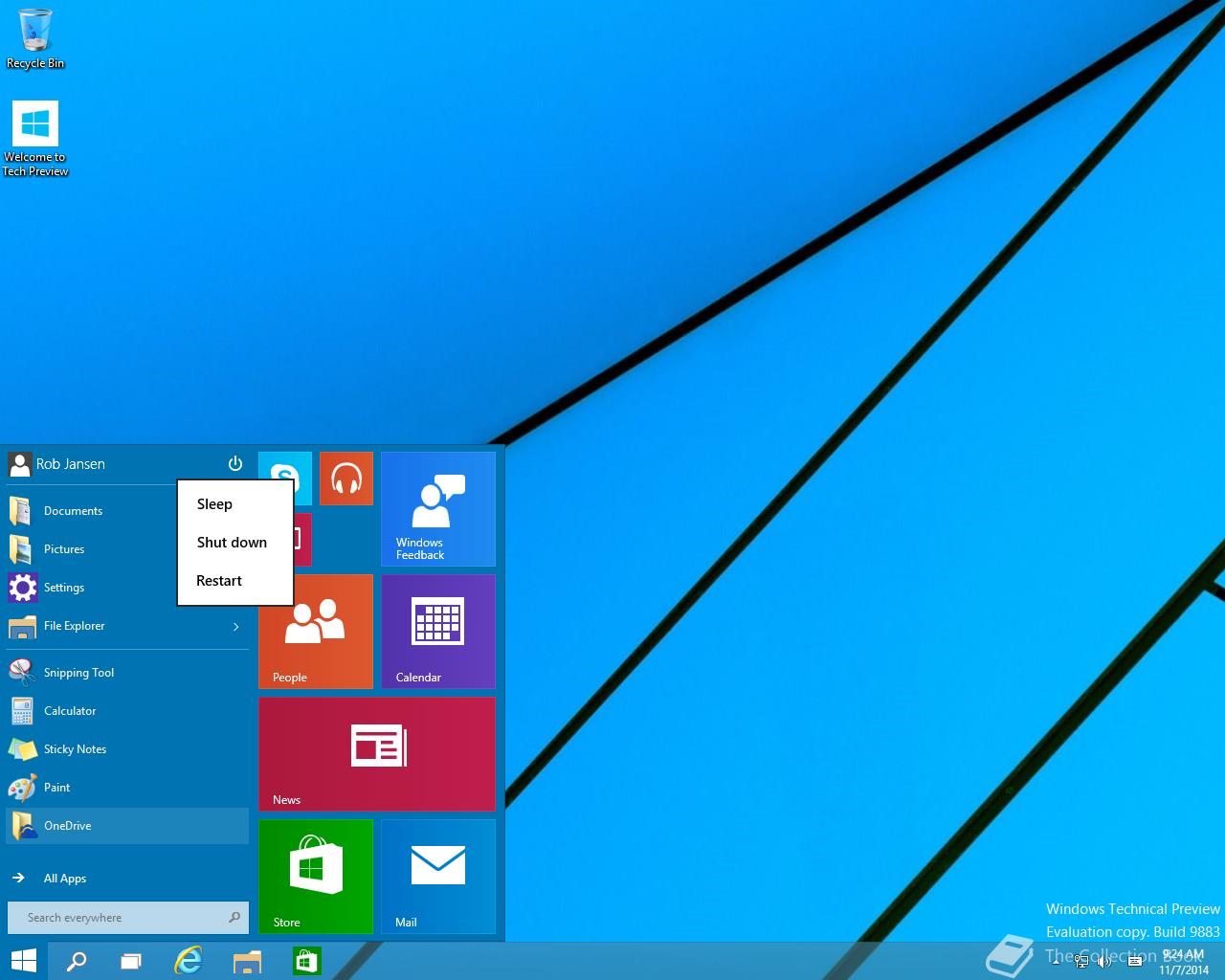The height and width of the screenshot is (980, 1225).
Task: Click the volume speaker icon in tray
Action: tap(1105, 962)
